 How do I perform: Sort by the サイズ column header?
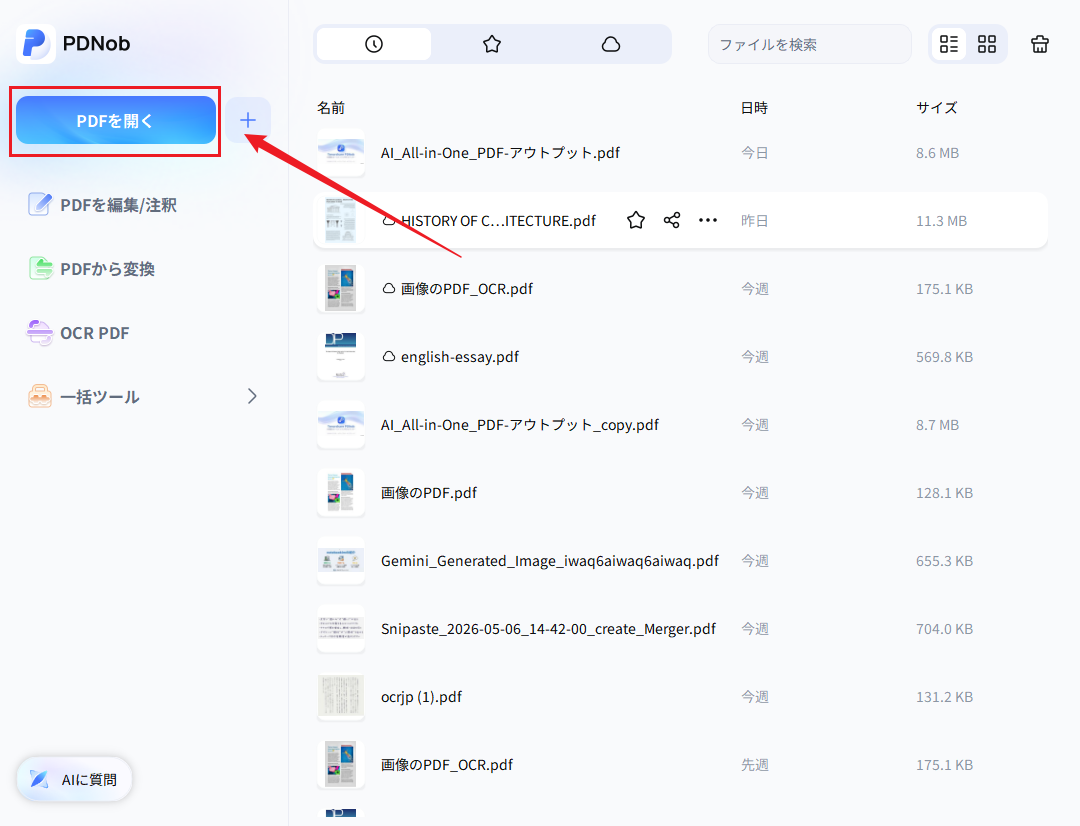[937, 107]
